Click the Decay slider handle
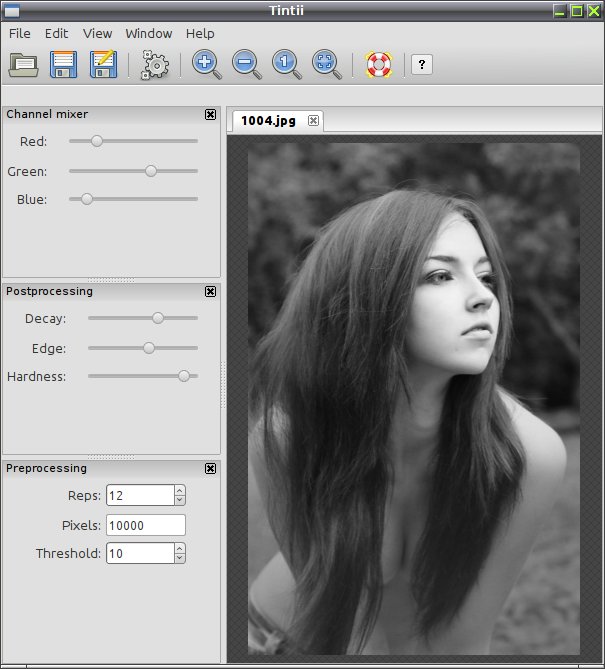 (158, 318)
